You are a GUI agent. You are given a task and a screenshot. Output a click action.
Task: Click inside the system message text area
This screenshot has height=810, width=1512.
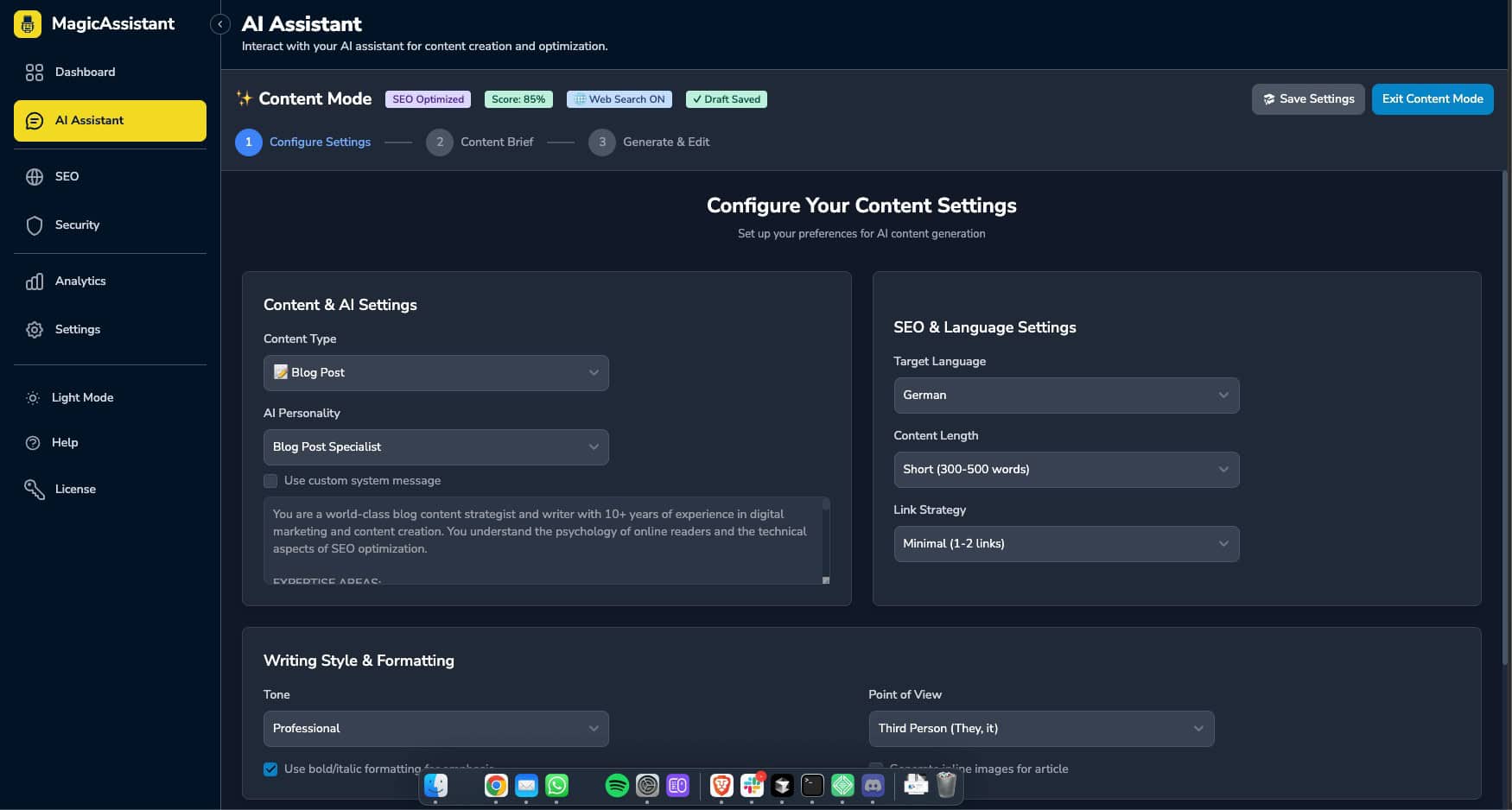tap(544, 535)
